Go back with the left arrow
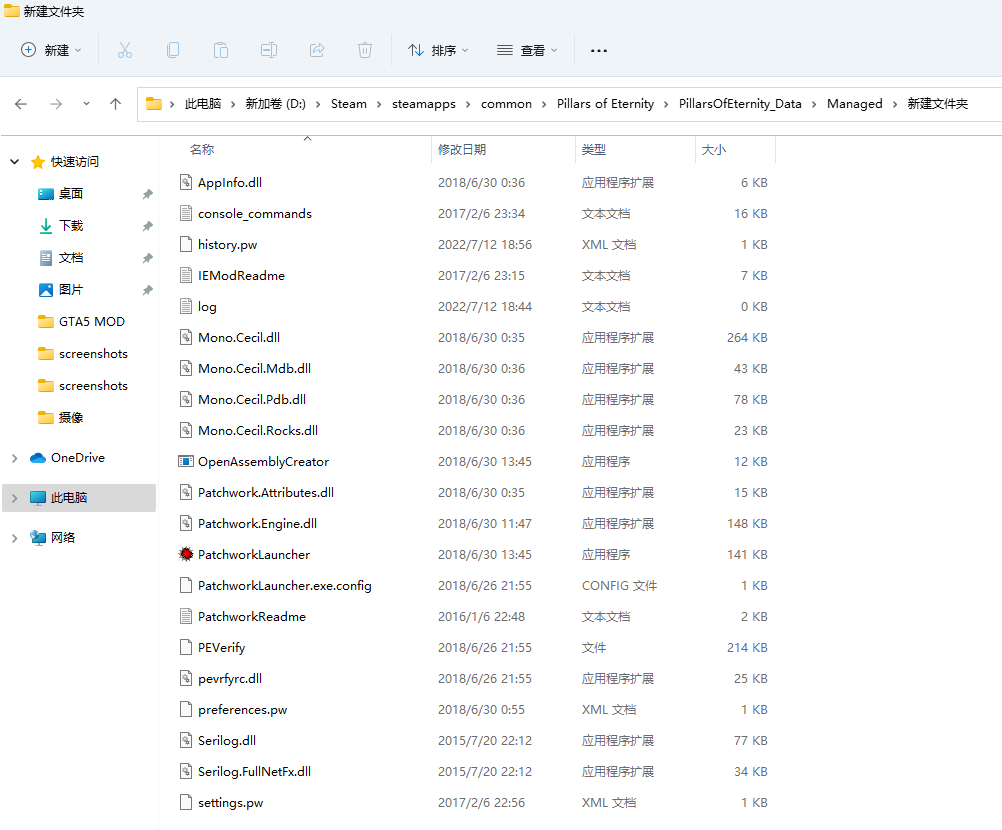 point(21,104)
